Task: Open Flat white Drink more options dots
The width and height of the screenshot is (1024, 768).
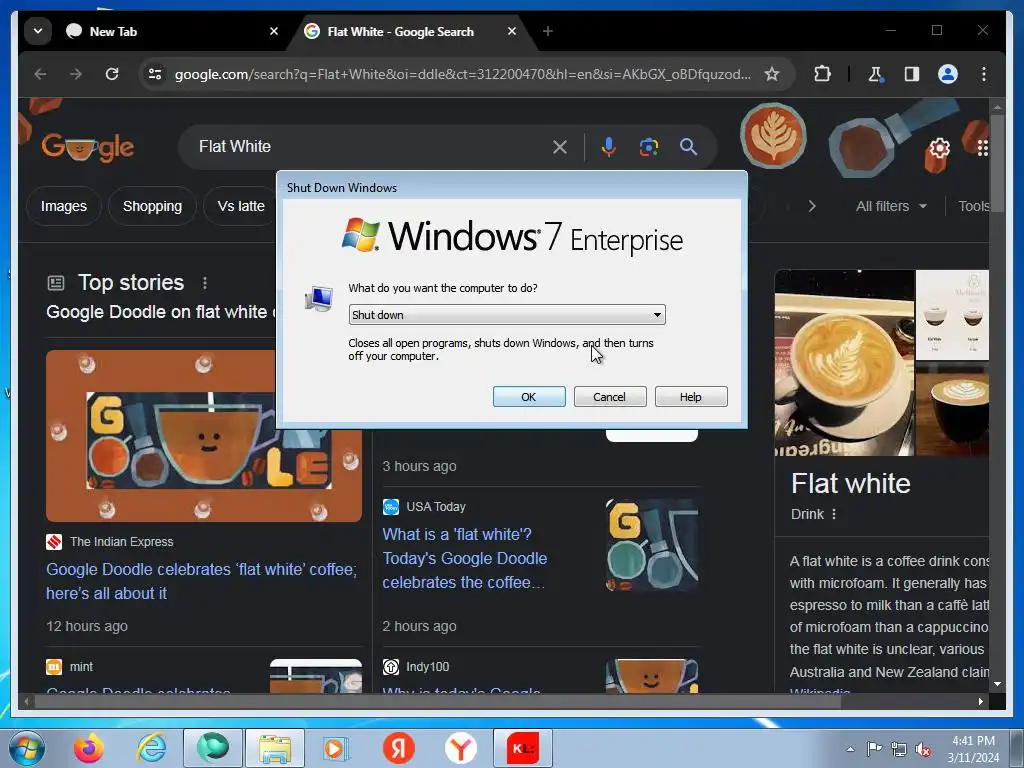Action: [x=834, y=514]
